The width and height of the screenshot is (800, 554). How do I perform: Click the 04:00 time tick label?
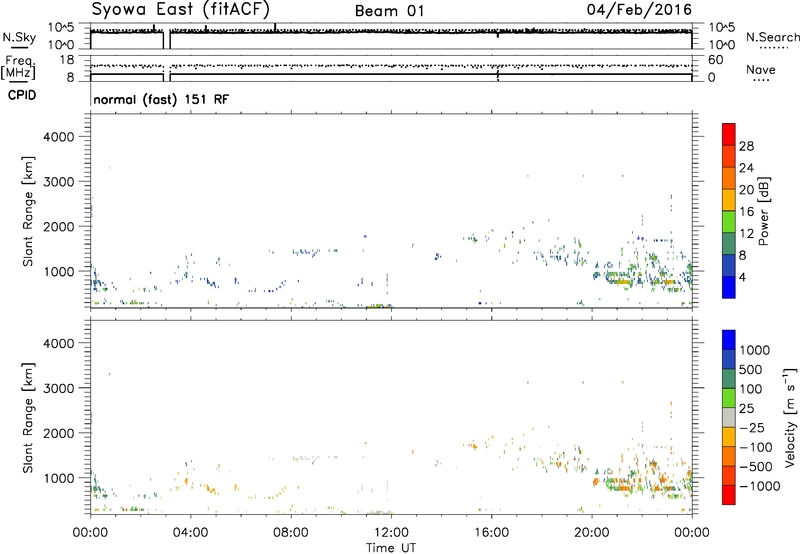(190, 533)
